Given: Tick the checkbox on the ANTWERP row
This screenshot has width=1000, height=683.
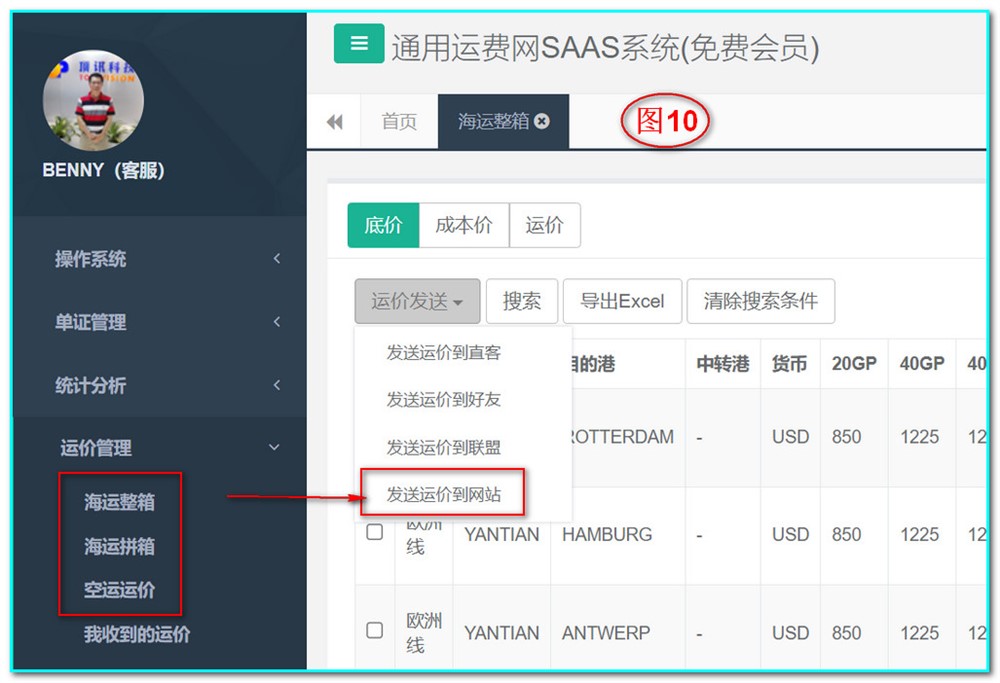Looking at the screenshot, I should pos(375,631).
